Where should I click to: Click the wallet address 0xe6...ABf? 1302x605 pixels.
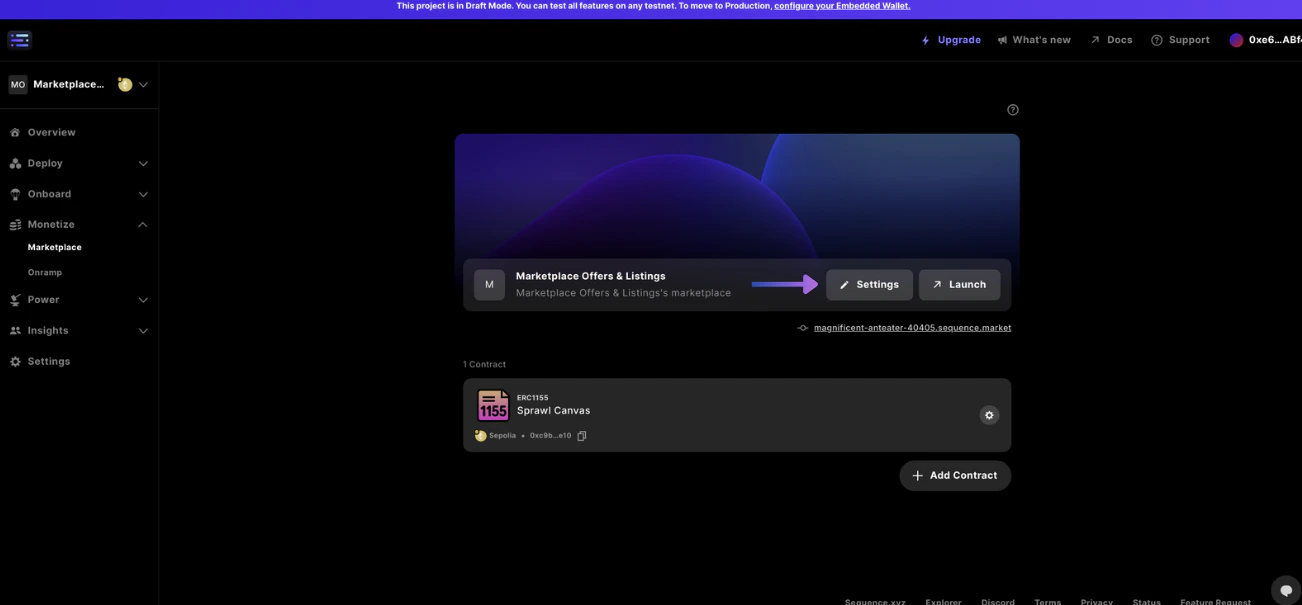tap(1275, 40)
